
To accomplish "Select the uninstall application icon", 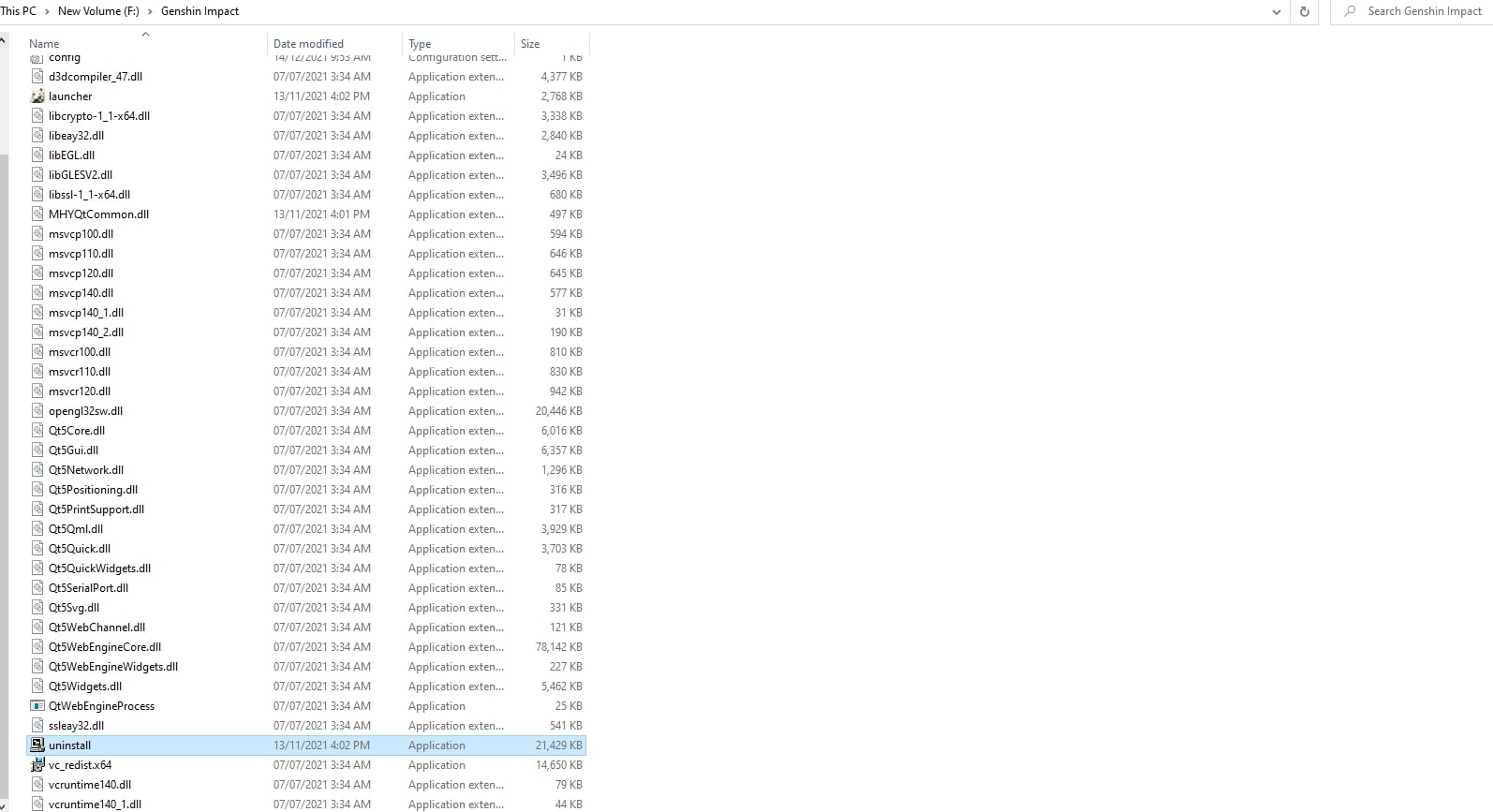I will 37,746.
